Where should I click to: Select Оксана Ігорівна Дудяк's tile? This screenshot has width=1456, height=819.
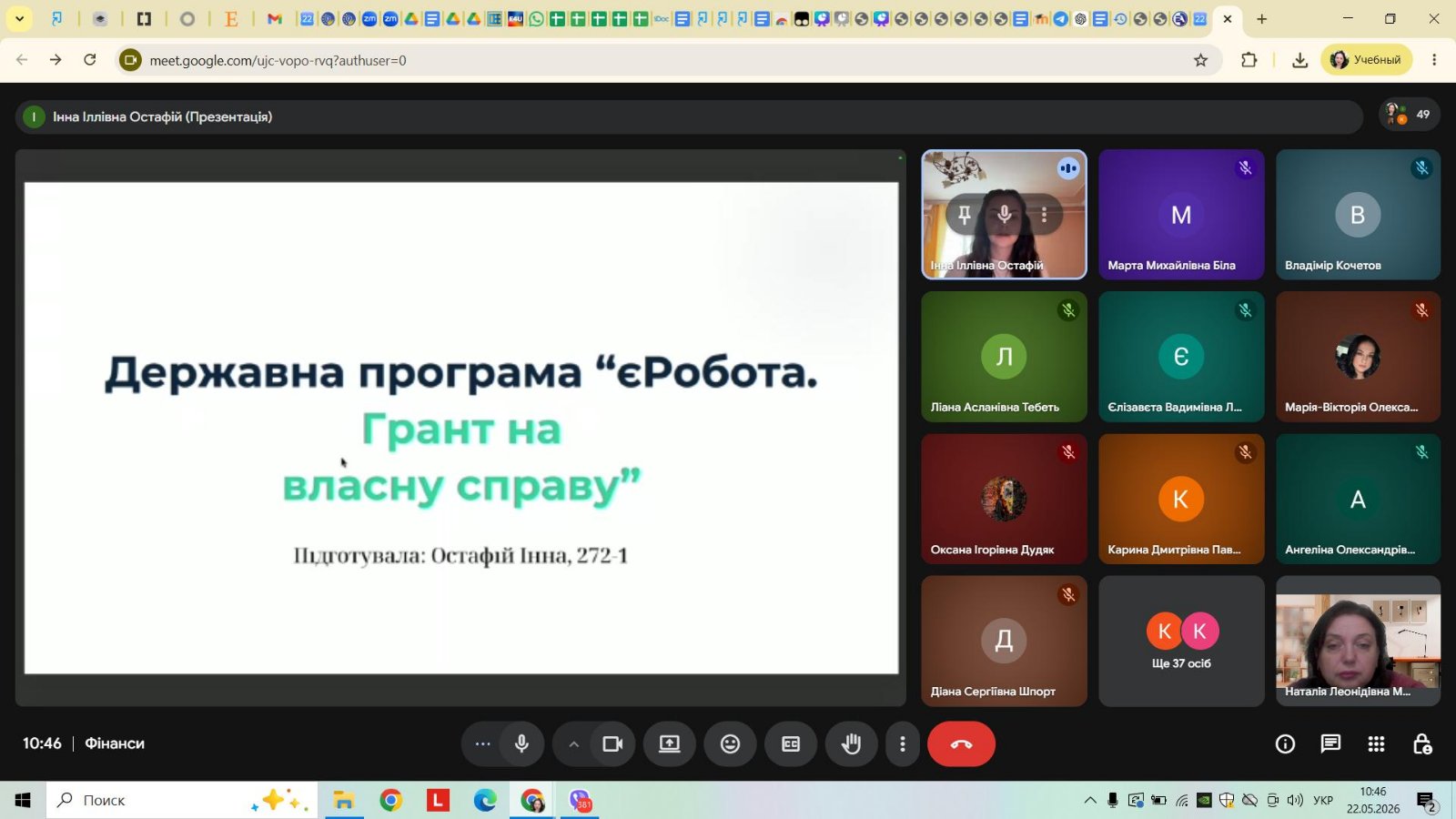[x=1004, y=499]
